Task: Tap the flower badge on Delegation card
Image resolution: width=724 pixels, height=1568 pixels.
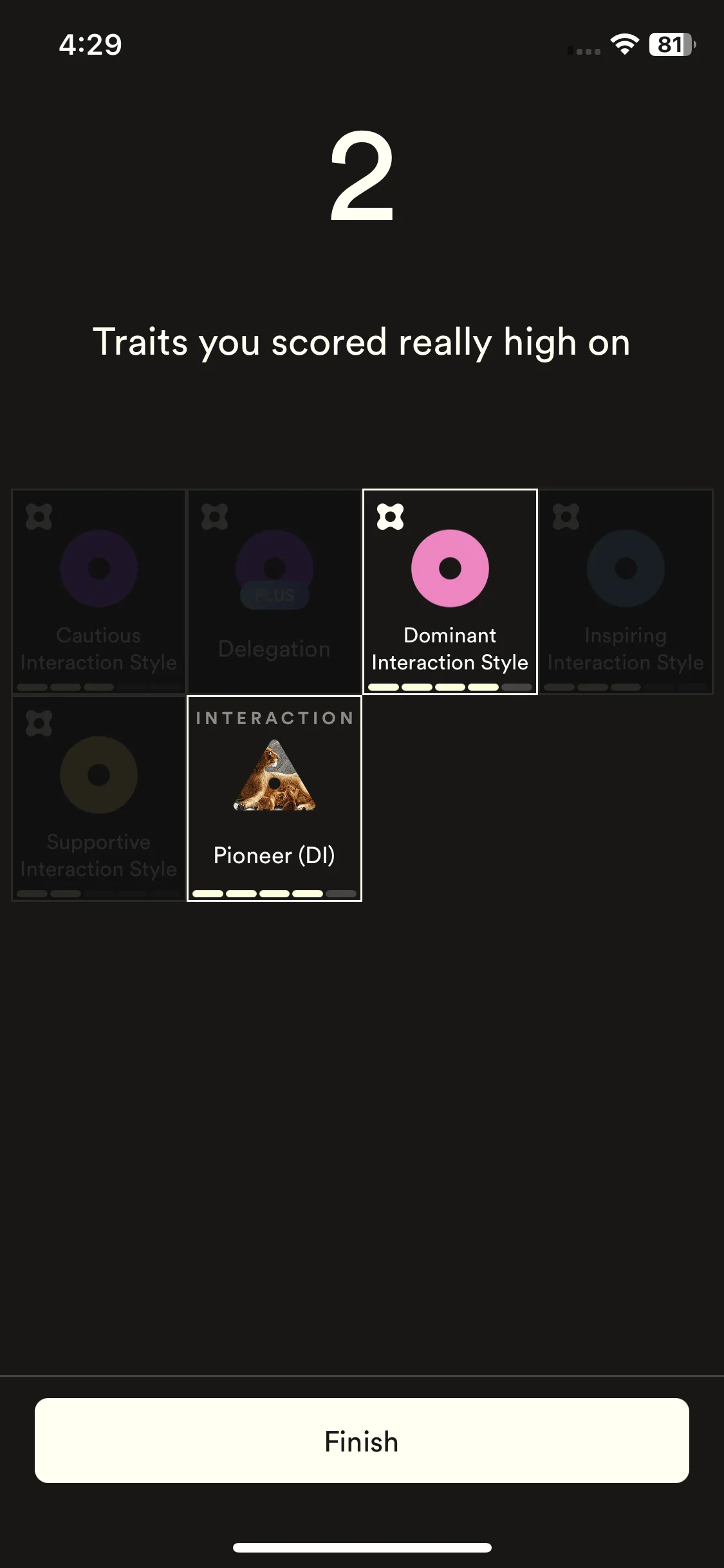Action: click(215, 517)
